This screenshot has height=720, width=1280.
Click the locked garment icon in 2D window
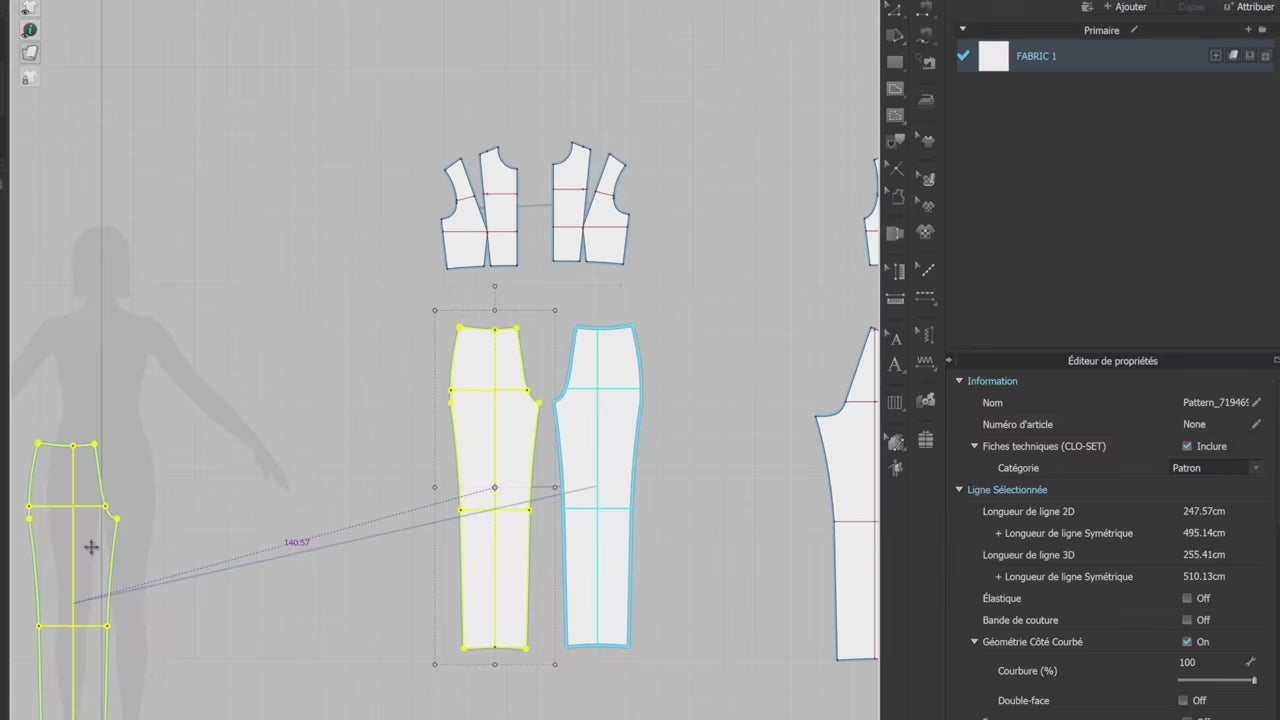(x=29, y=77)
